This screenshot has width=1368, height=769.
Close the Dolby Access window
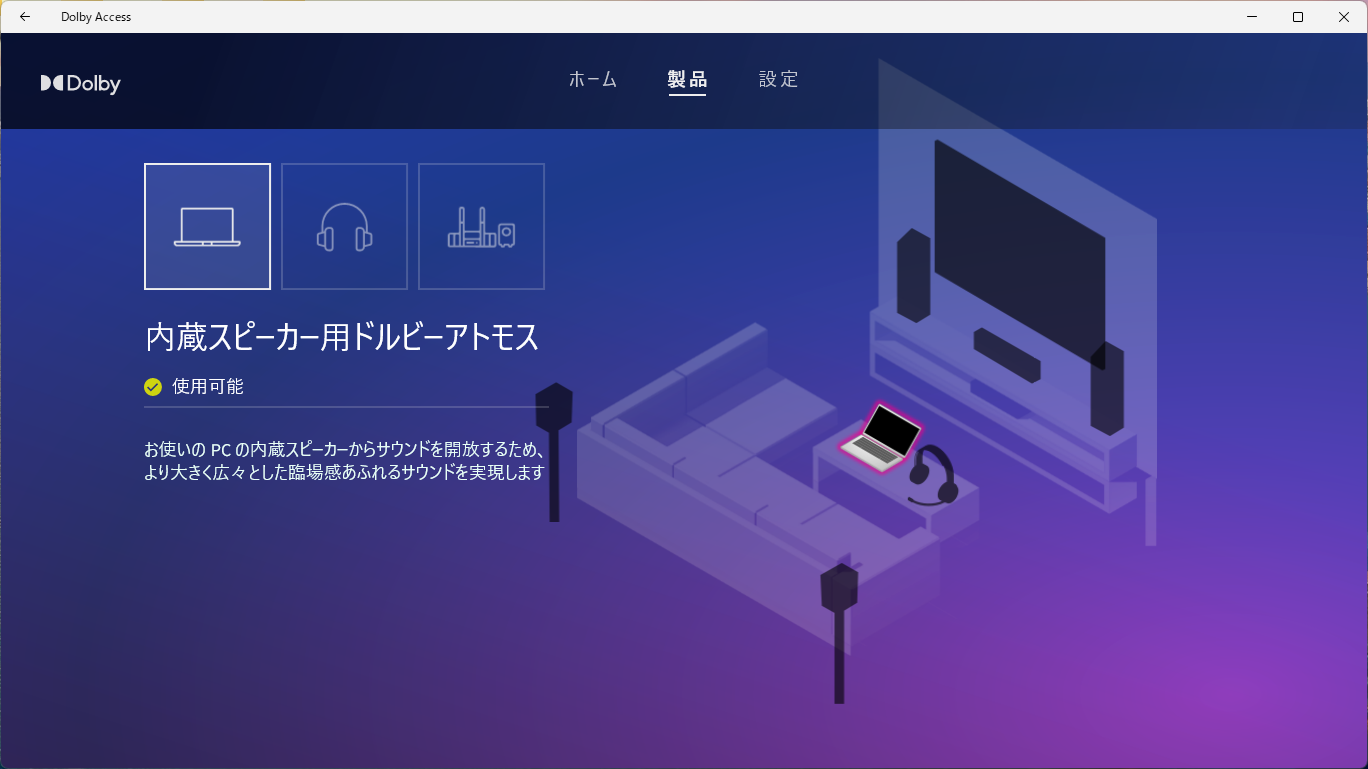point(1344,17)
